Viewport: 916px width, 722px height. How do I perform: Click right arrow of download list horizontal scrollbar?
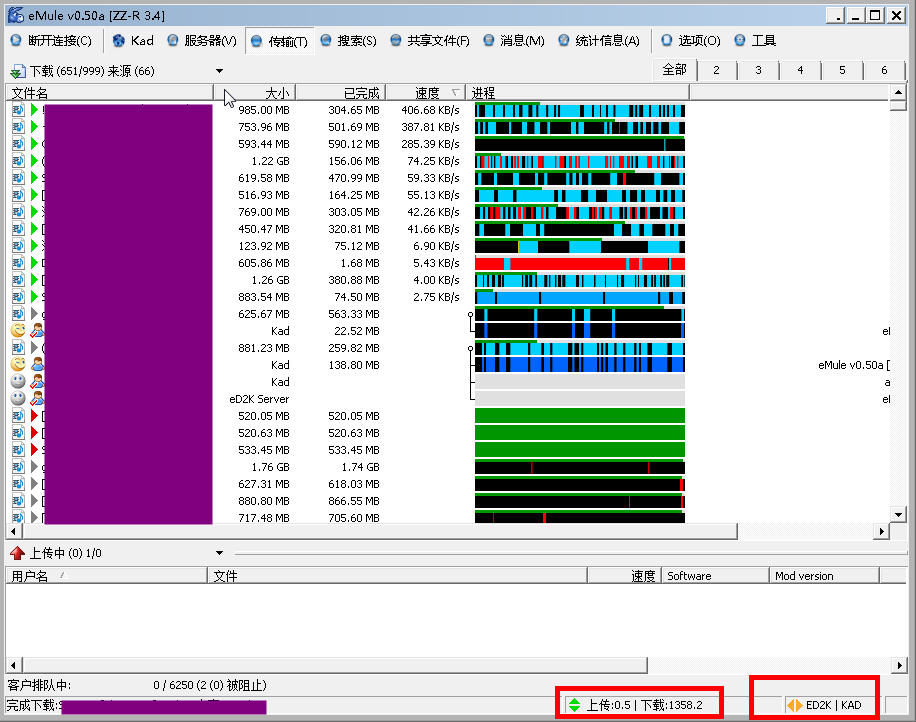coord(882,532)
